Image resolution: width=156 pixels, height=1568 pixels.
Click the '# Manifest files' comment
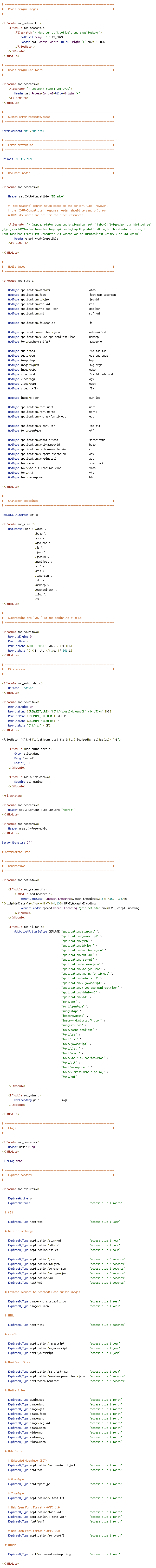click(18, 1363)
